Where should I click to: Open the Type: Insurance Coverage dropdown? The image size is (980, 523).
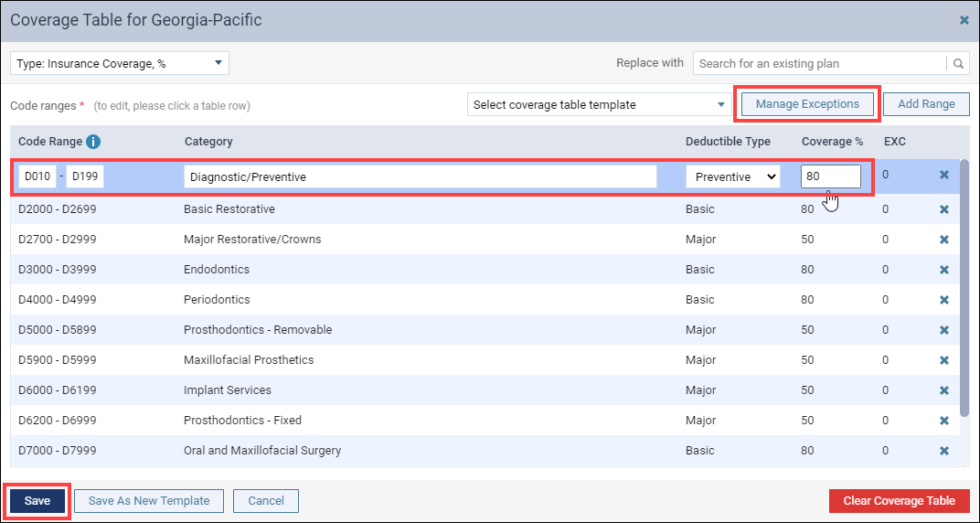(x=119, y=64)
